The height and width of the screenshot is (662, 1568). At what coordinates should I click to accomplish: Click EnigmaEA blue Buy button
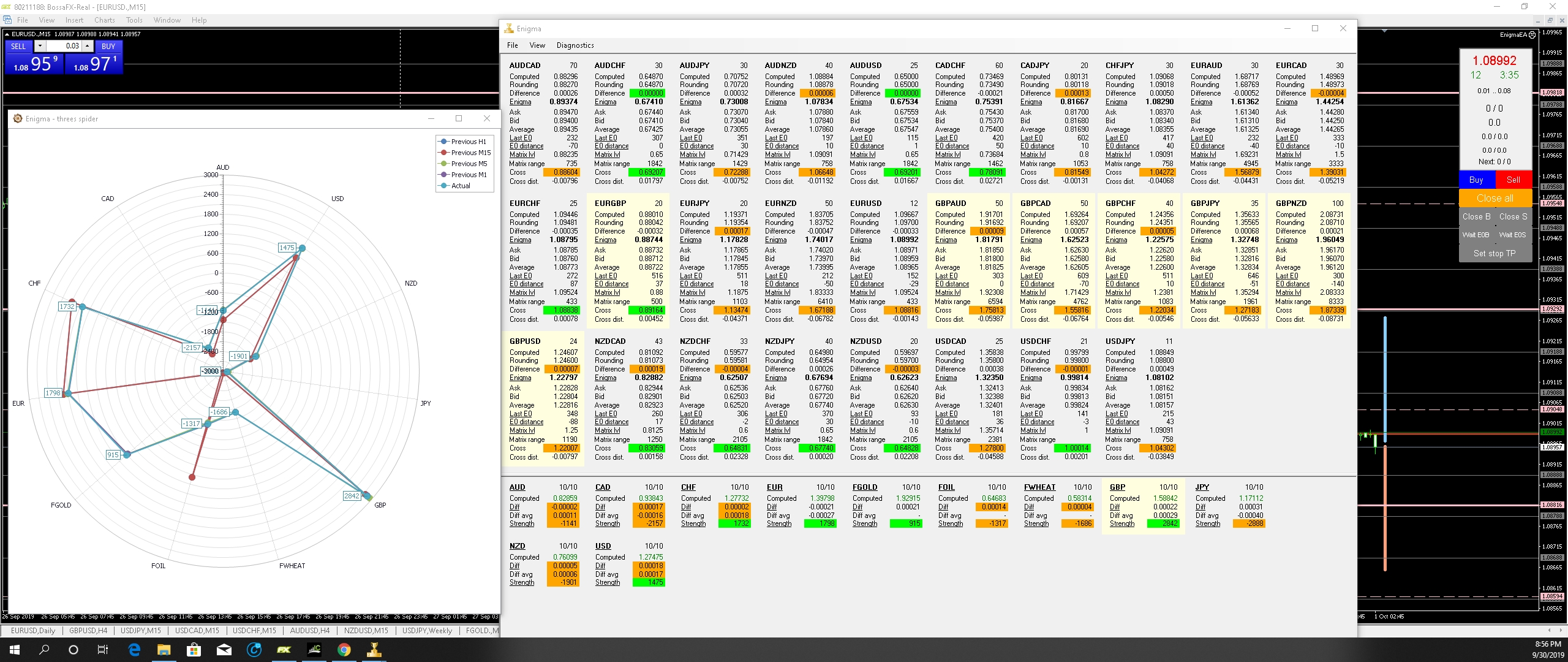(x=1476, y=180)
